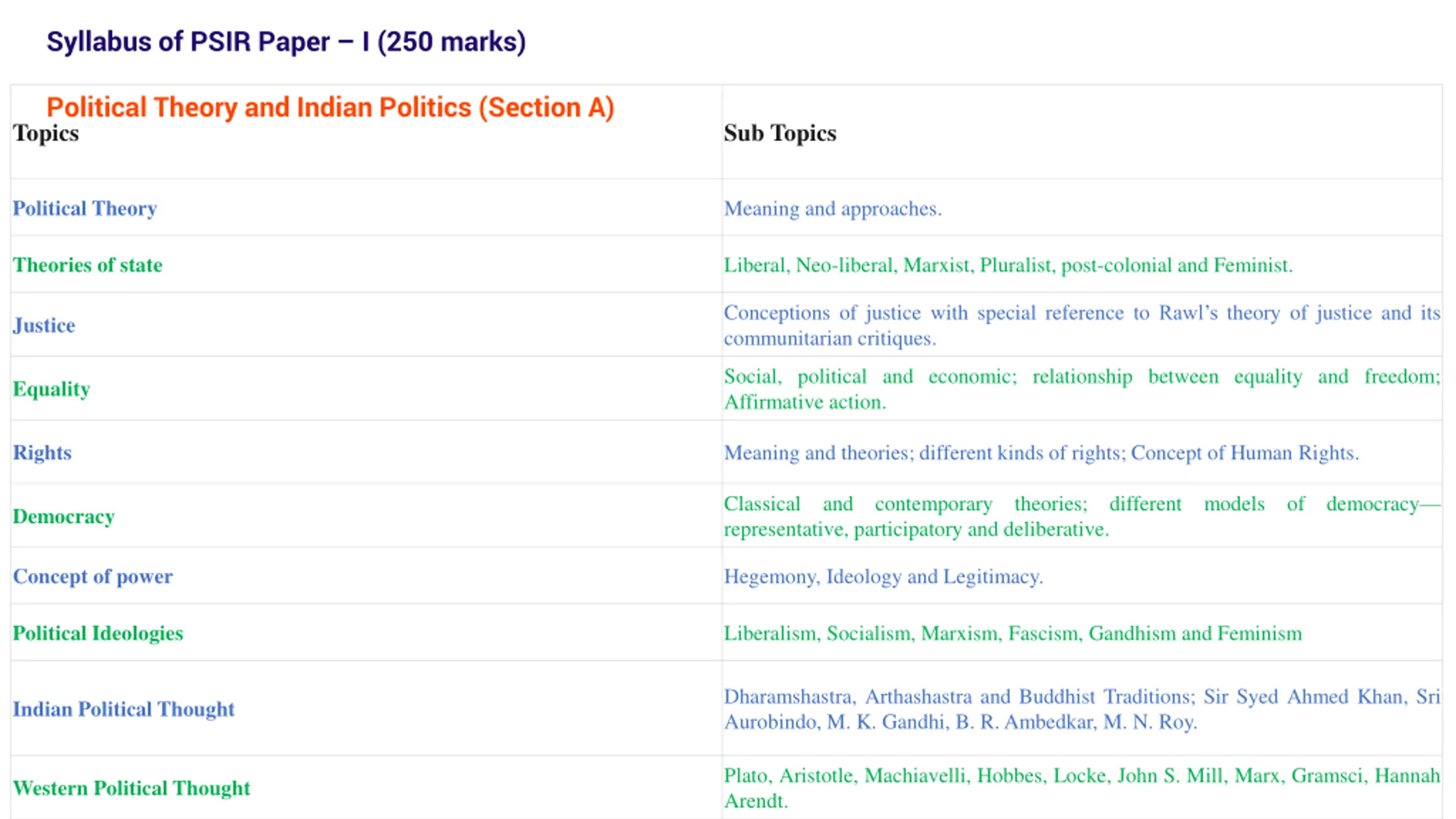Click 'Classical and contemporary theories' line
This screenshot has width=1456, height=819.
tap(1082, 504)
